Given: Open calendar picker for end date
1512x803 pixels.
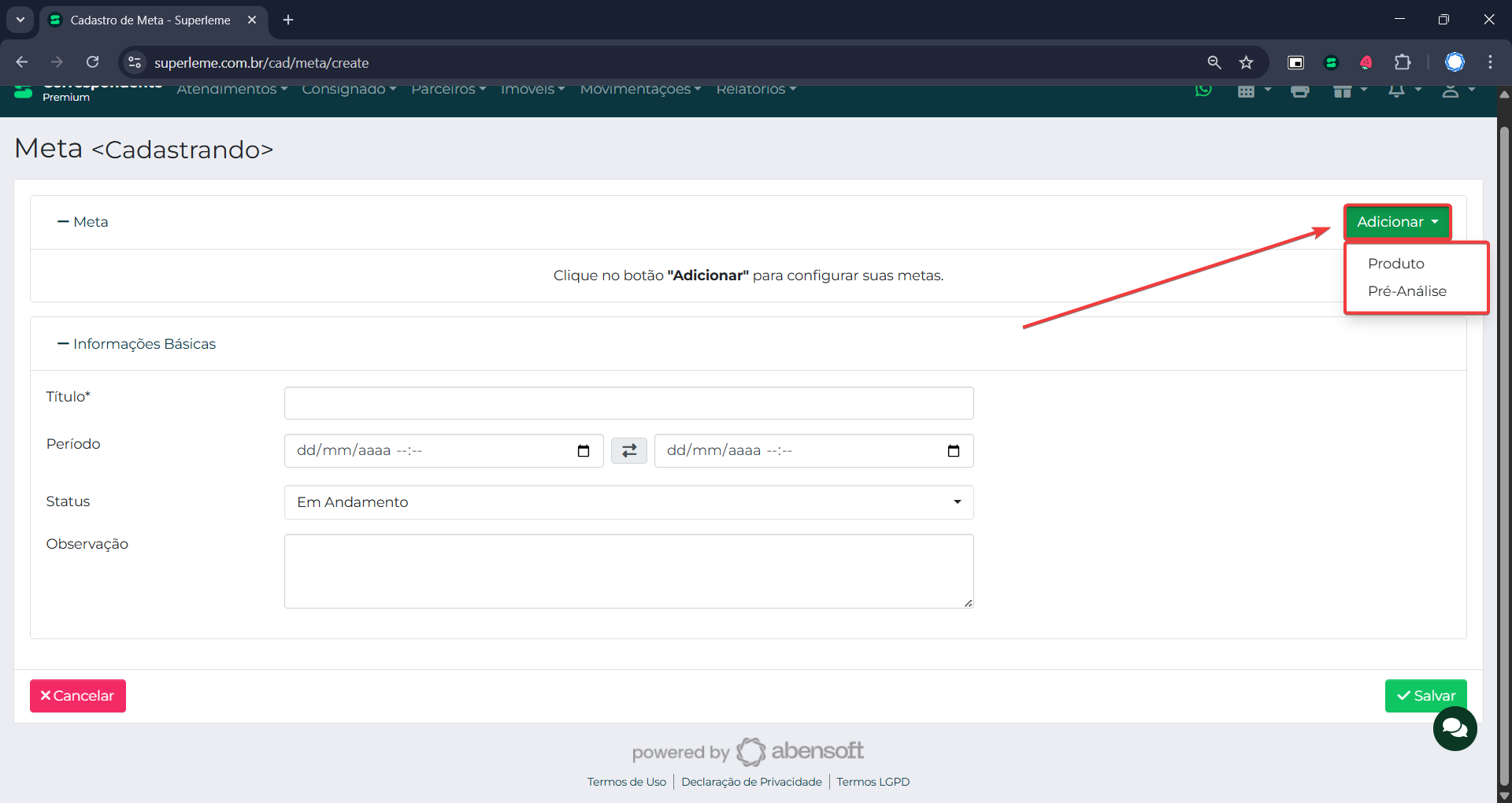Looking at the screenshot, I should [953, 451].
